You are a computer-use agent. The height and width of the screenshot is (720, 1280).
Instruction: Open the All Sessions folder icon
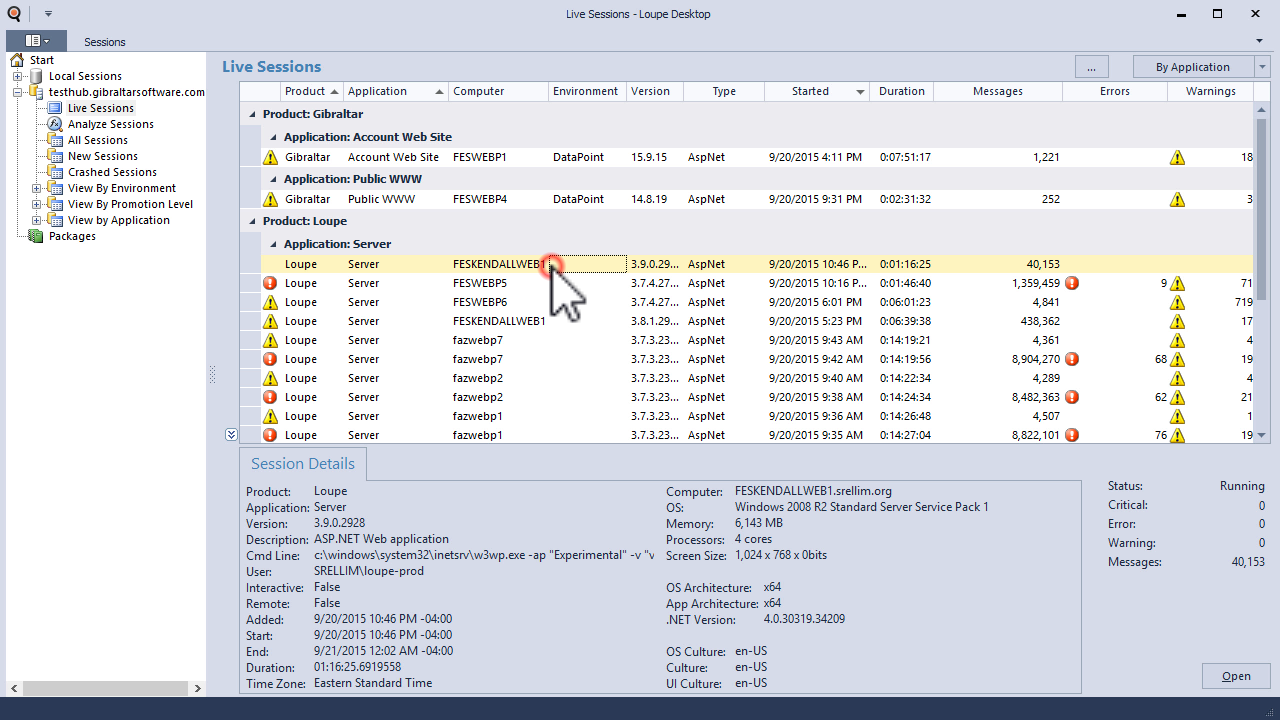click(55, 140)
